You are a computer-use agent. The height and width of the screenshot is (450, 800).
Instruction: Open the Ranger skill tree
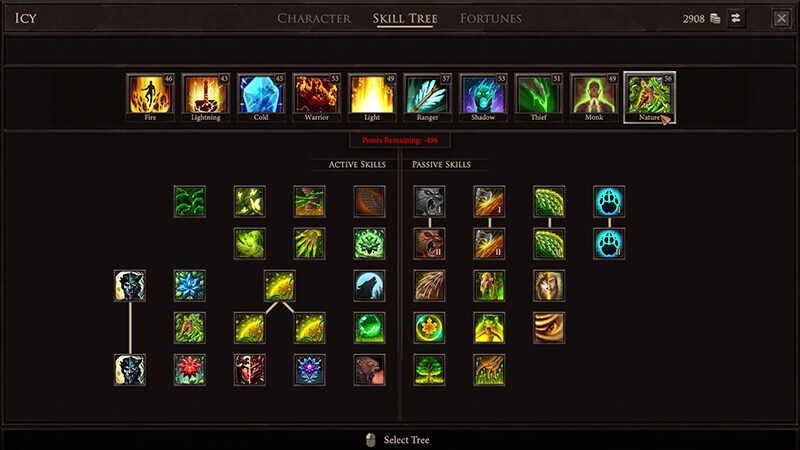coord(428,97)
